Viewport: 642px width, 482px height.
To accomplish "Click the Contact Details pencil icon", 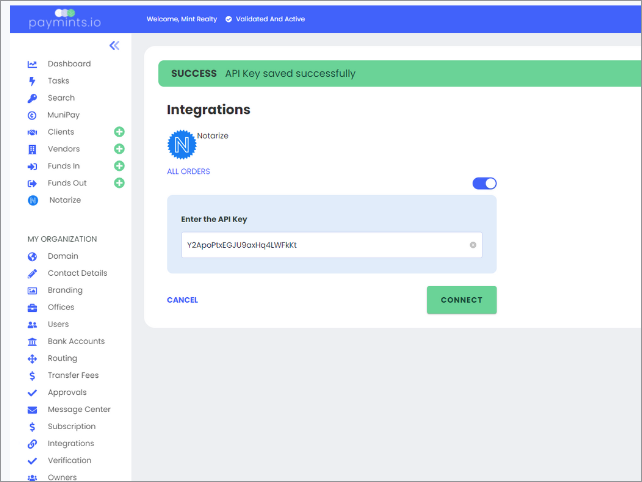I will (x=32, y=274).
